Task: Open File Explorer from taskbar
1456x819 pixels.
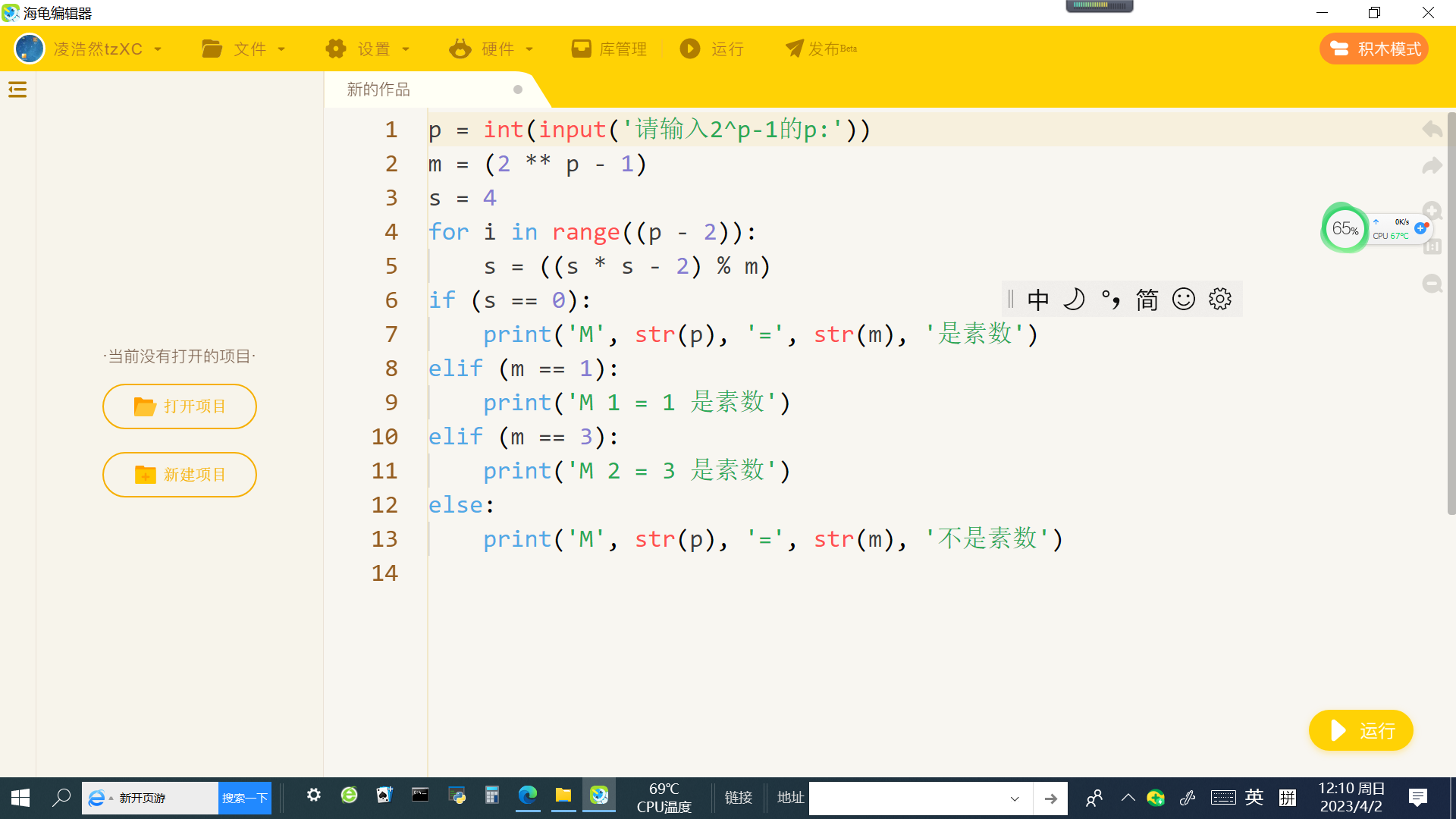Action: tap(563, 795)
